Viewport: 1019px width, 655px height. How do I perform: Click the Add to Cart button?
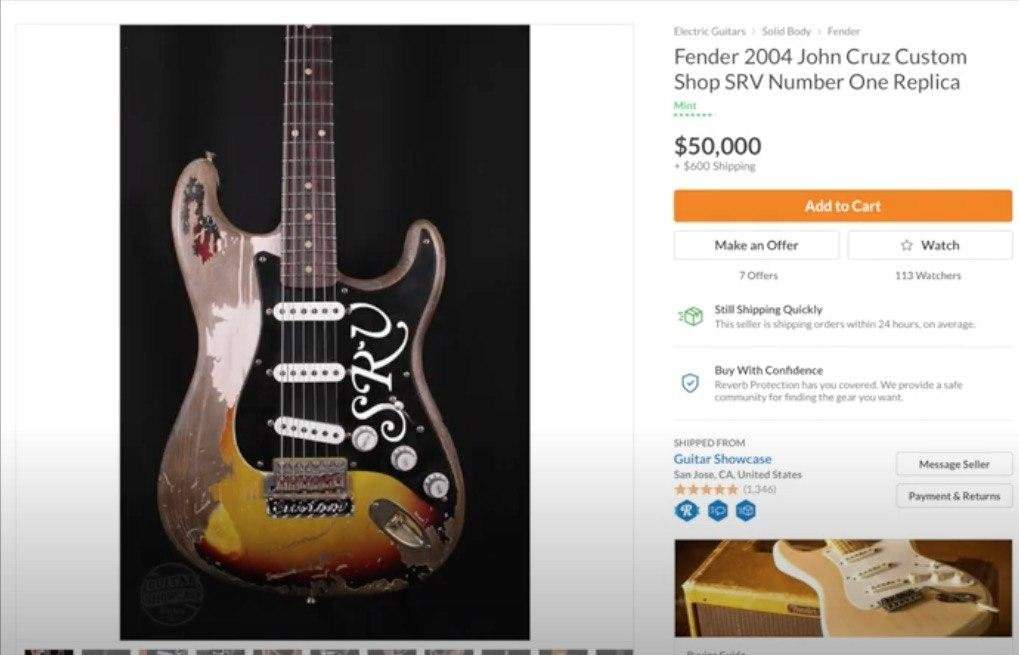(x=842, y=206)
